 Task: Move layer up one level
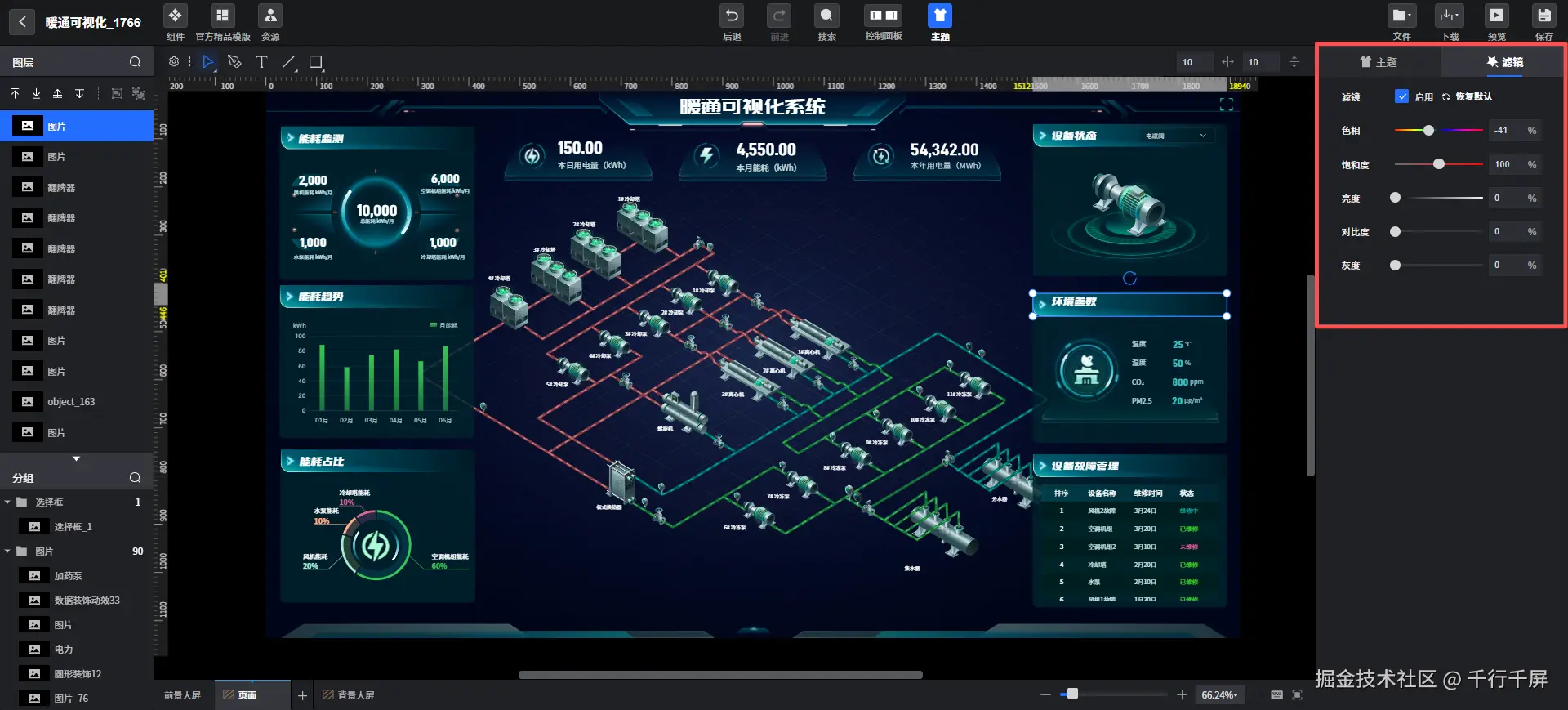57,93
